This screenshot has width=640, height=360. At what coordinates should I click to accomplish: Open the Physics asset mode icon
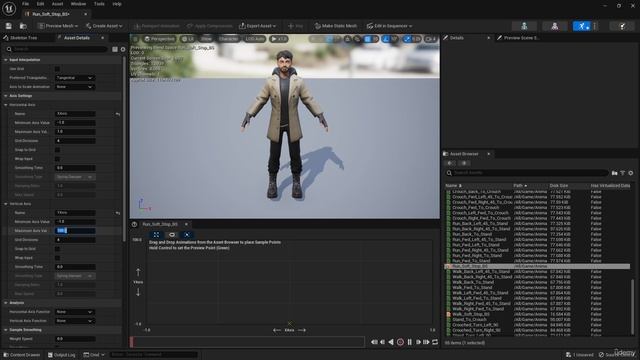coord(622,26)
